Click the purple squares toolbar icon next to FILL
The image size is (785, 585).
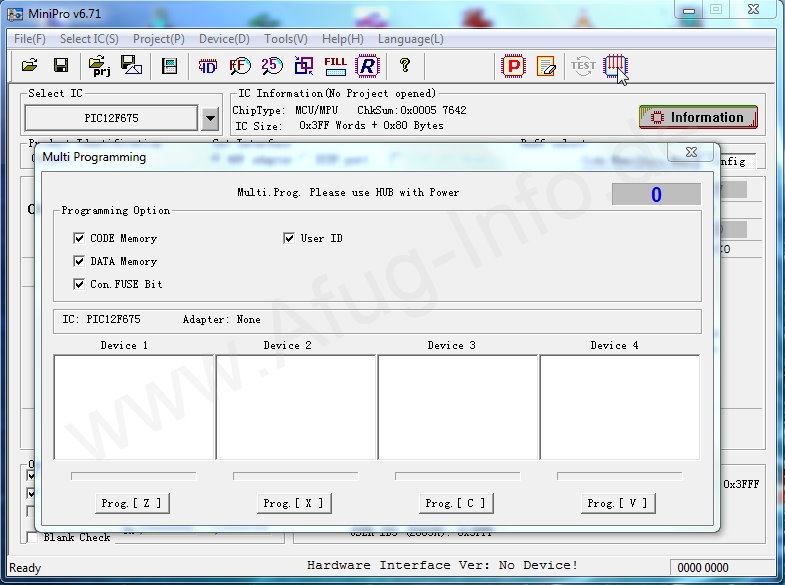(x=303, y=66)
